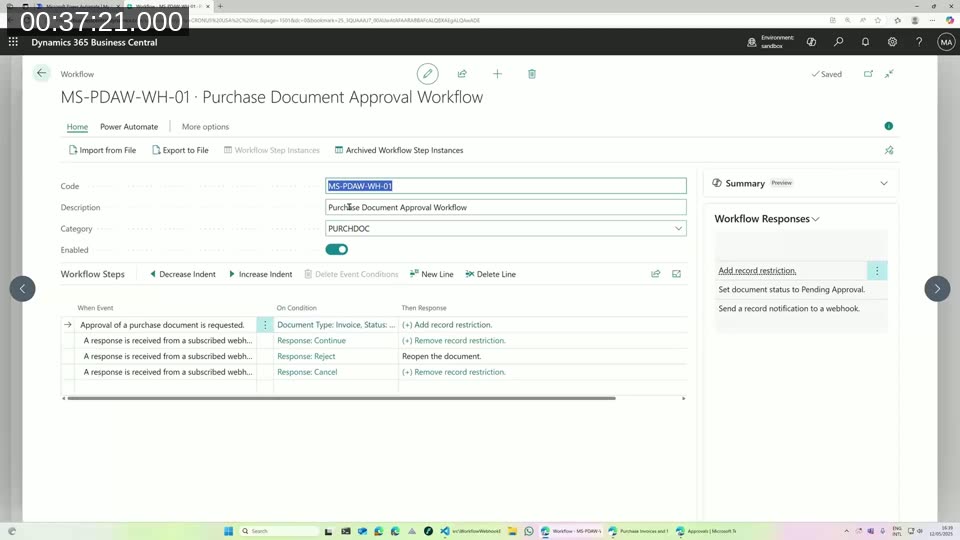Click the Windows taskbar search box
The image size is (960, 540).
(279, 531)
